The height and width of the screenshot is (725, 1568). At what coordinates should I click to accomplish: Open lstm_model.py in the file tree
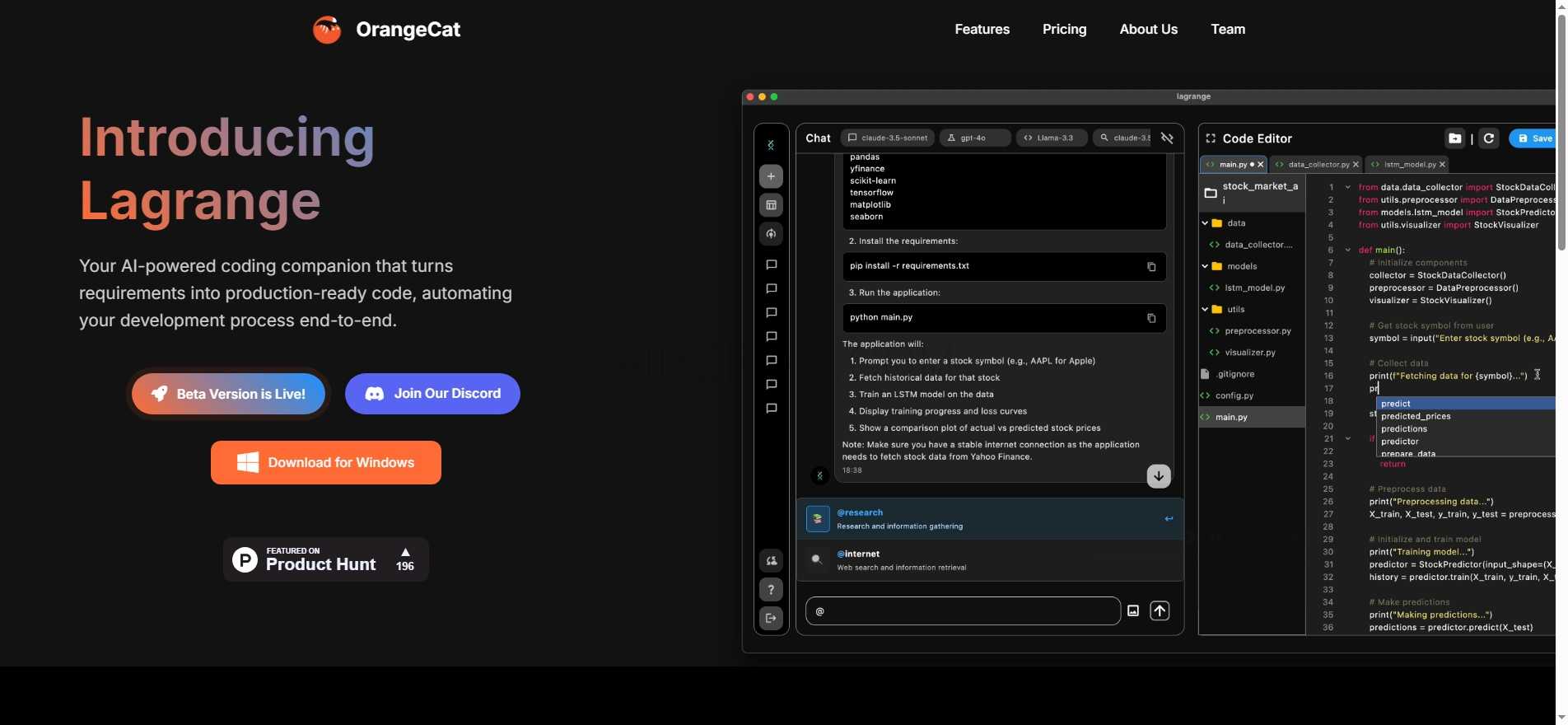1252,288
